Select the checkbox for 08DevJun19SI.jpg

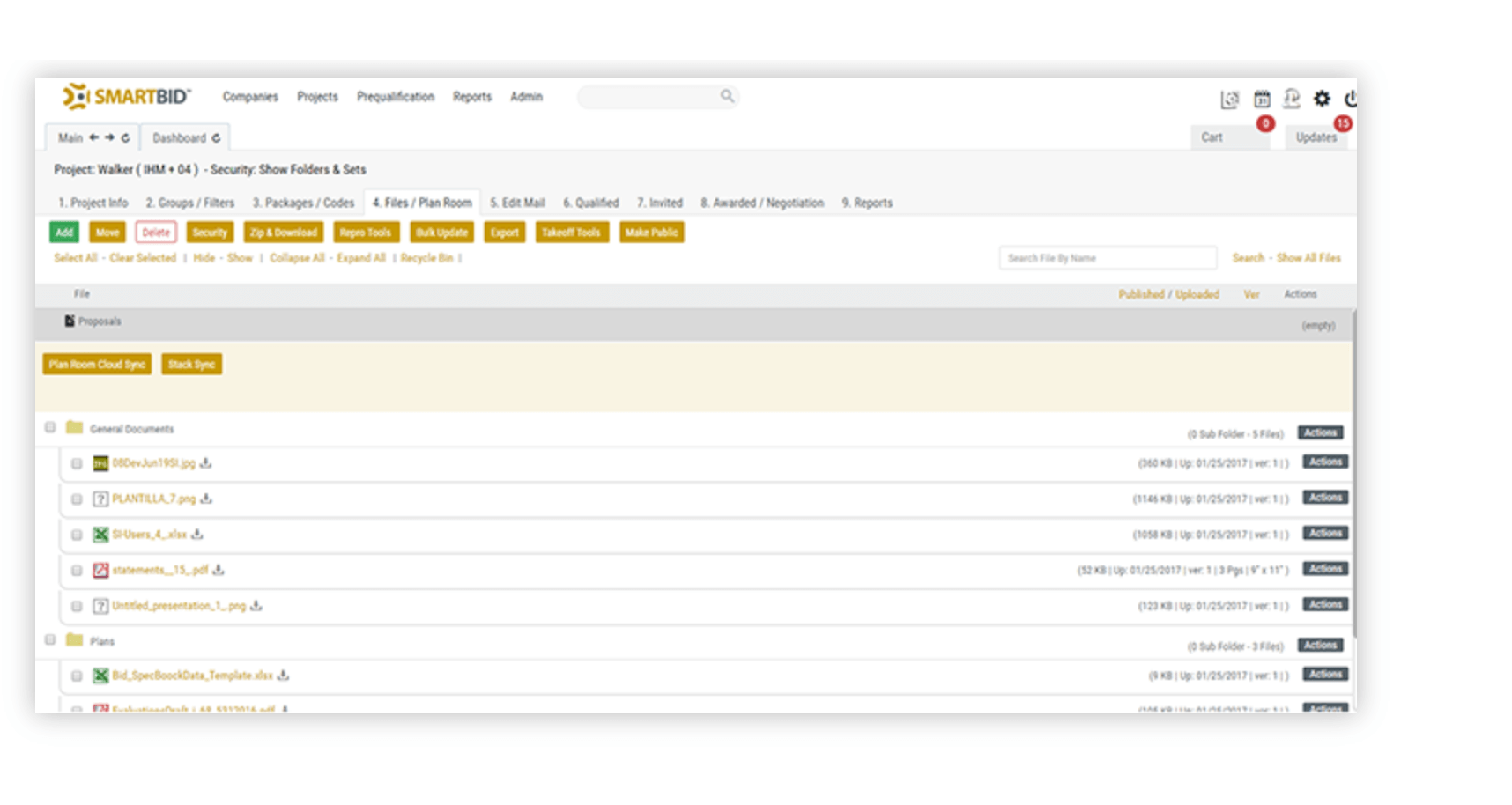click(76, 462)
